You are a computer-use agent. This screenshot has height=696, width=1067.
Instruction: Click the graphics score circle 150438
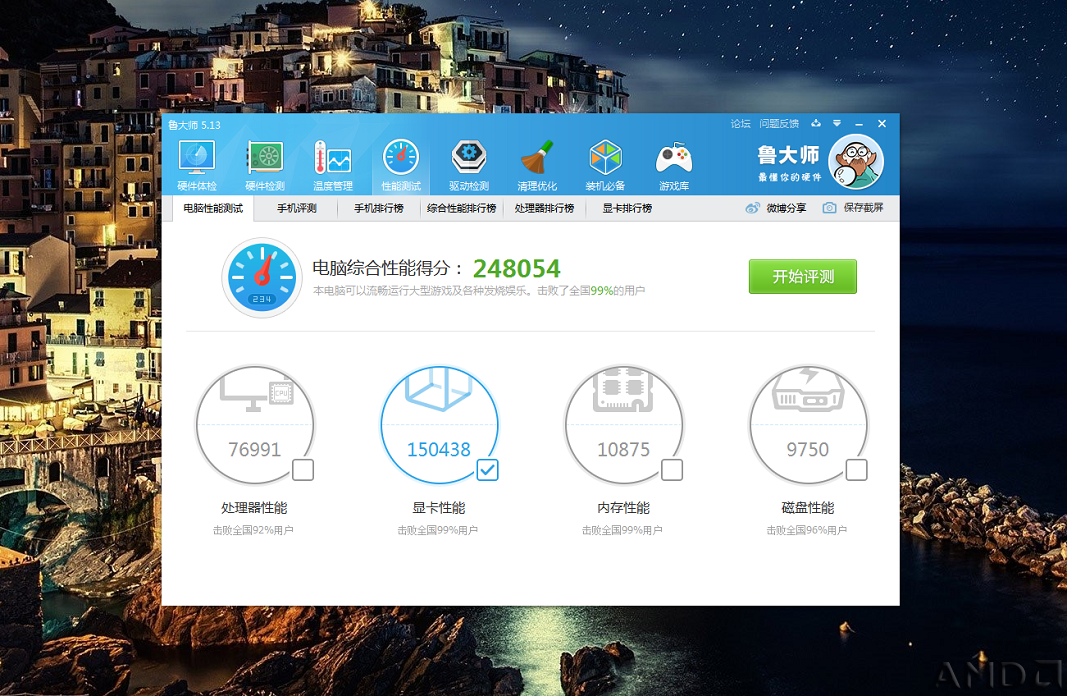[439, 425]
